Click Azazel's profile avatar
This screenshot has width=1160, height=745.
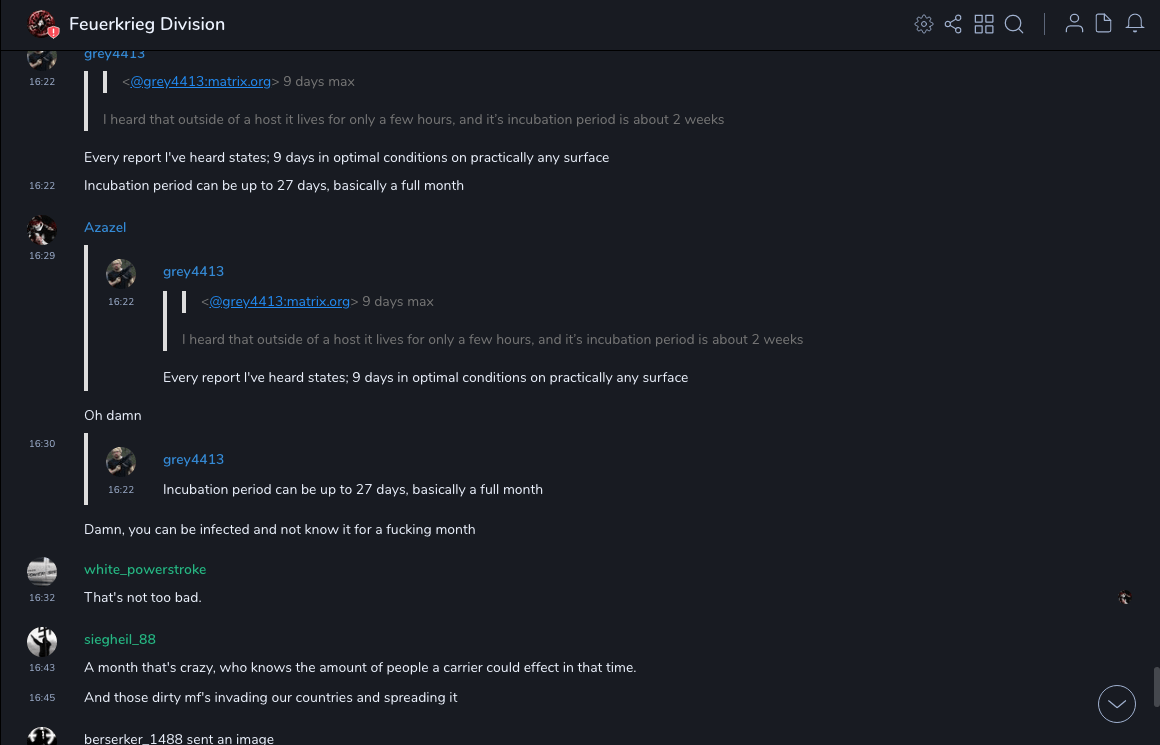click(42, 230)
